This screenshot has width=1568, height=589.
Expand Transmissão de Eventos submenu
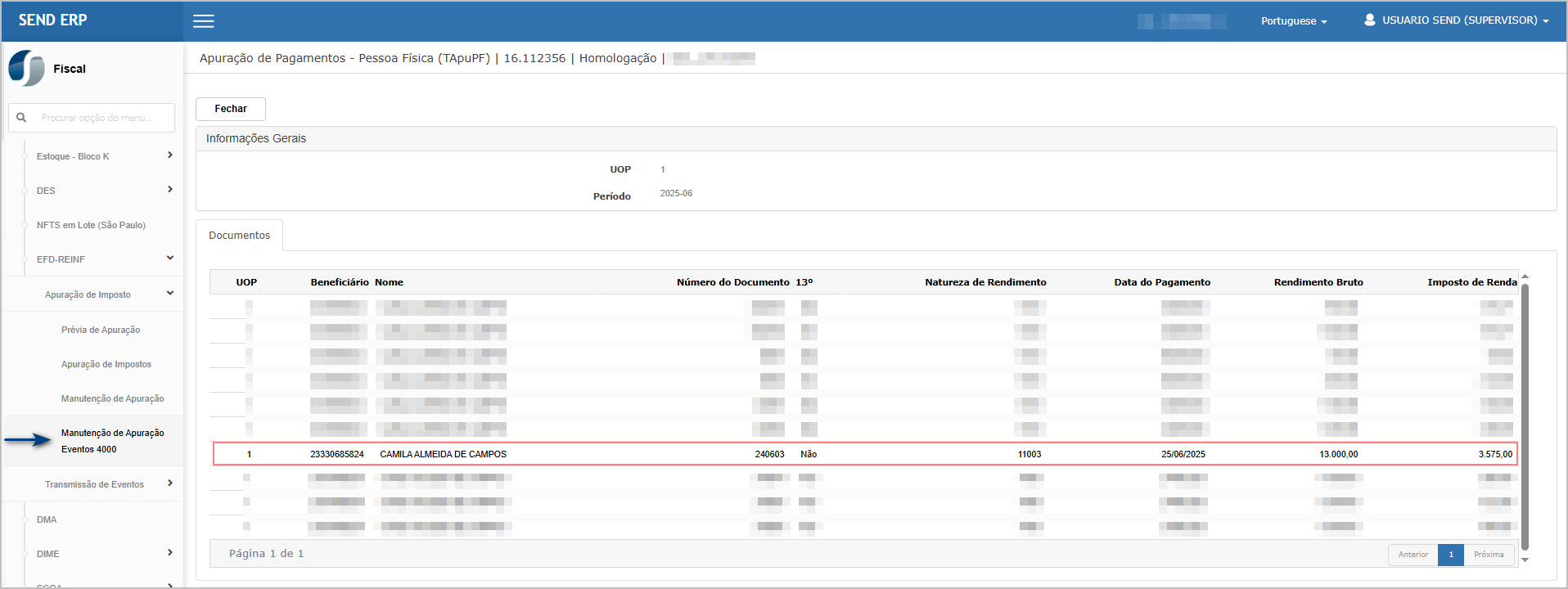pos(169,483)
